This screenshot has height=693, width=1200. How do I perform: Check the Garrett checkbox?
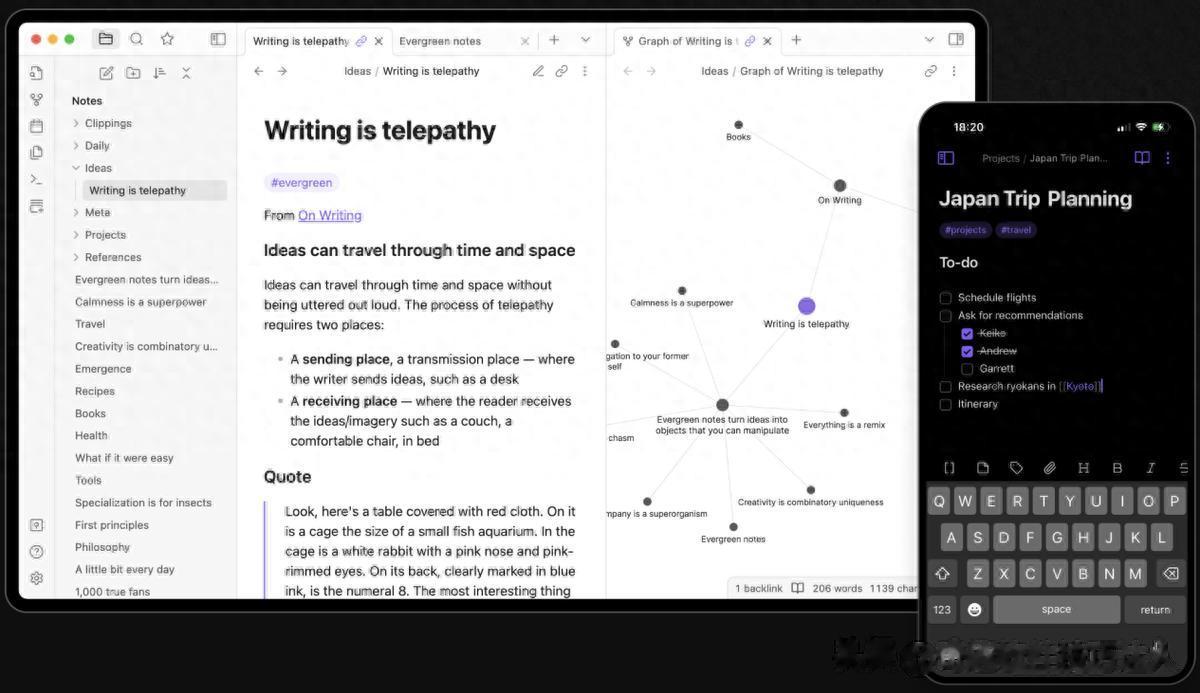[x=967, y=369]
